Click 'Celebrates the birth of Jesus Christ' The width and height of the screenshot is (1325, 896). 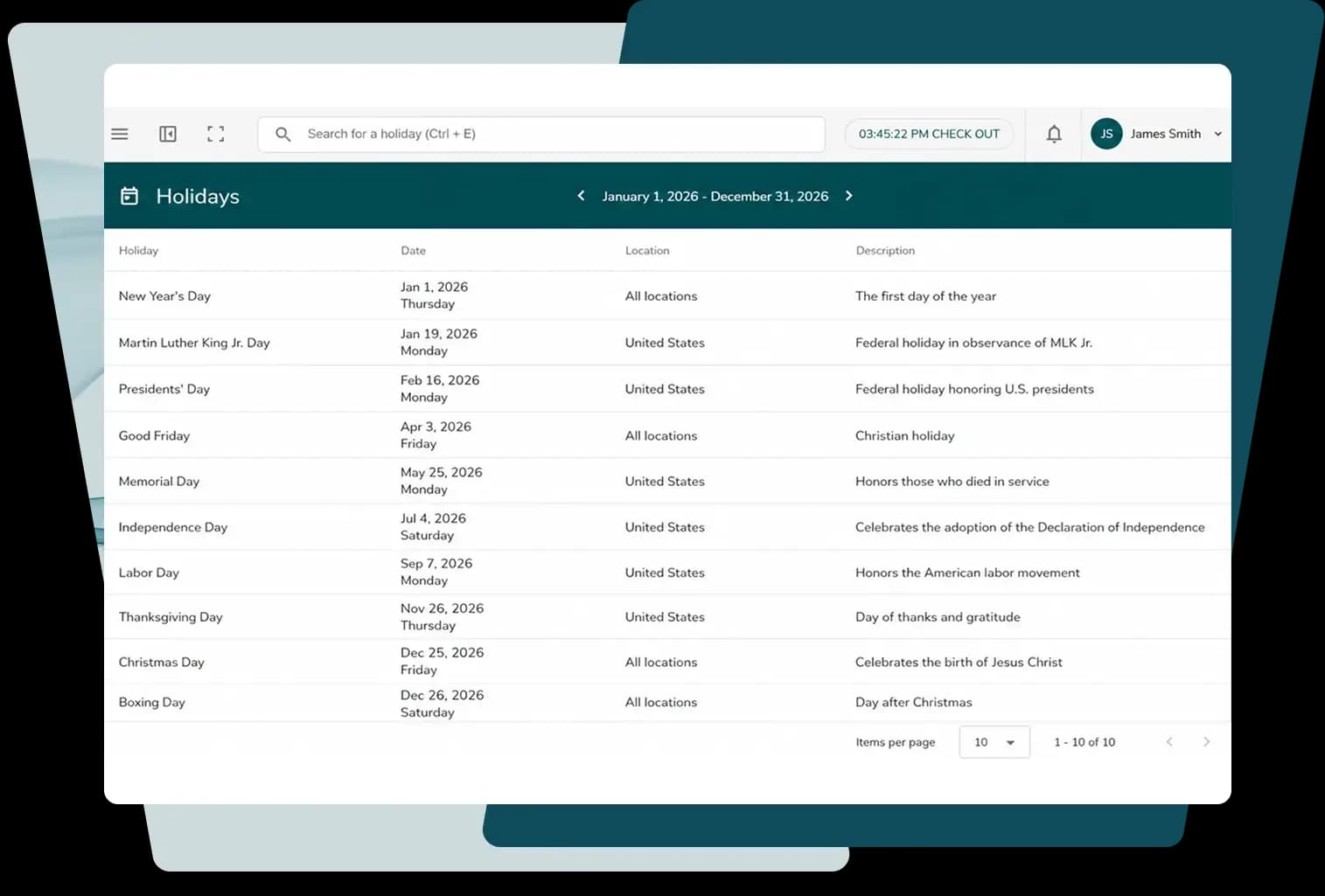pyautogui.click(x=959, y=662)
